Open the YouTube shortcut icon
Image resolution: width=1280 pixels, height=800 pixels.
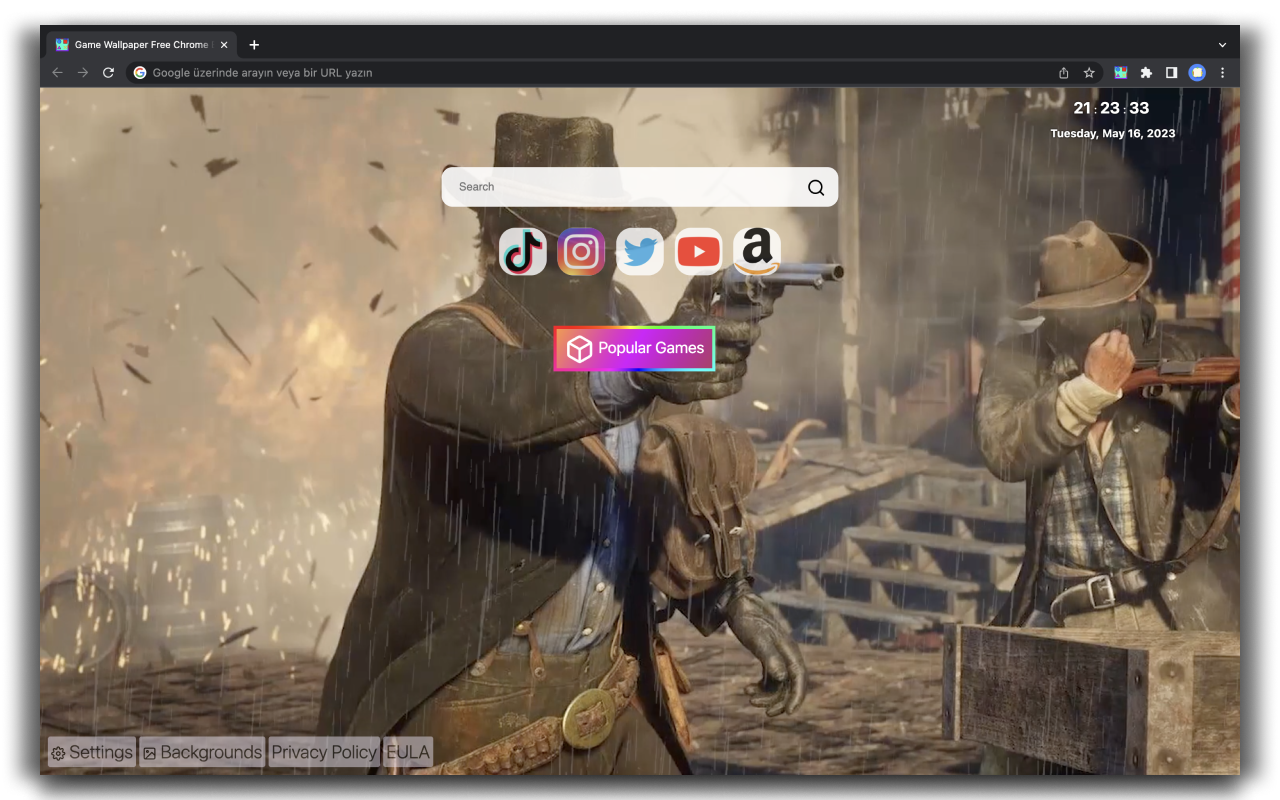[x=698, y=251]
